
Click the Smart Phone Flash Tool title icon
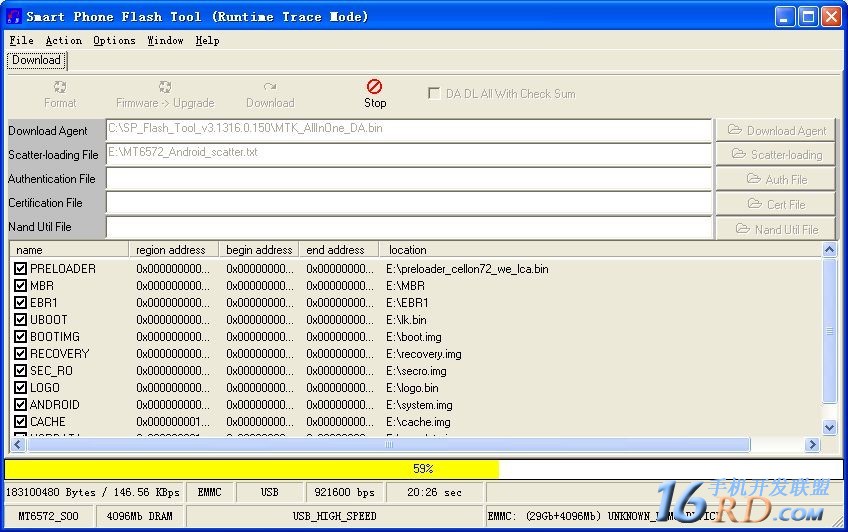click(x=14, y=16)
